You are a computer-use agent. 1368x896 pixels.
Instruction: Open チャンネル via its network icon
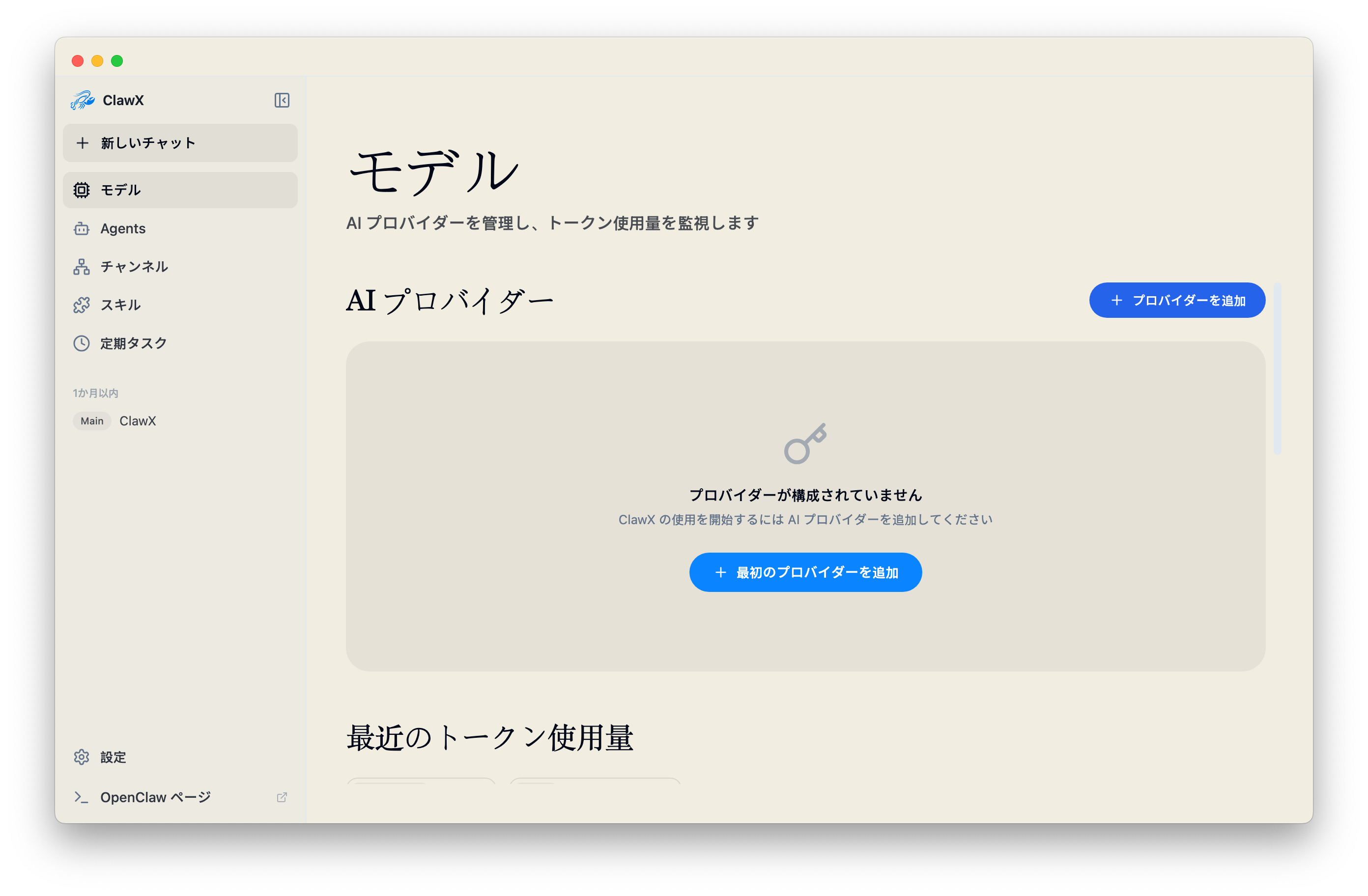click(82, 267)
